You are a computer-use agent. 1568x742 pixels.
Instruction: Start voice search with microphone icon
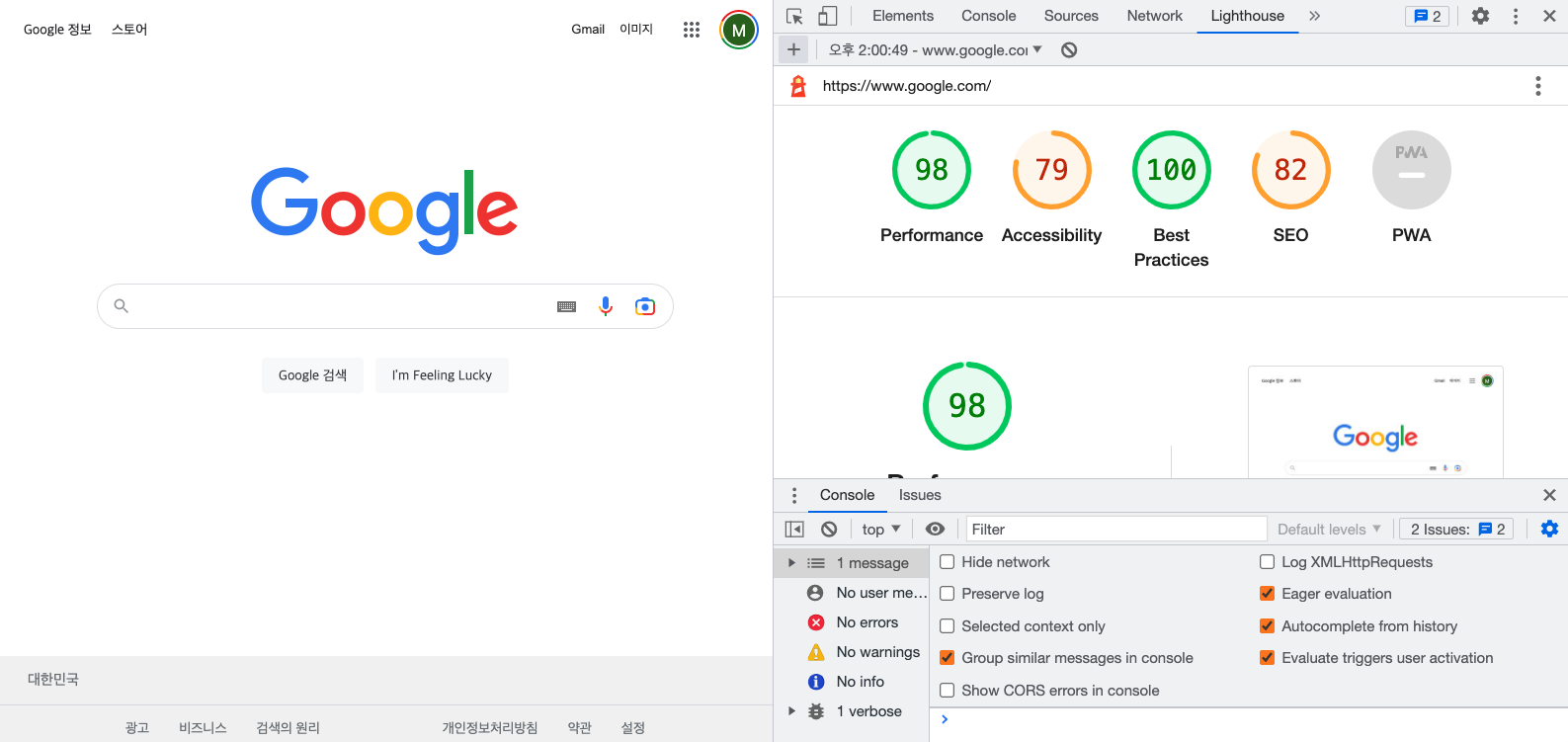pos(606,306)
